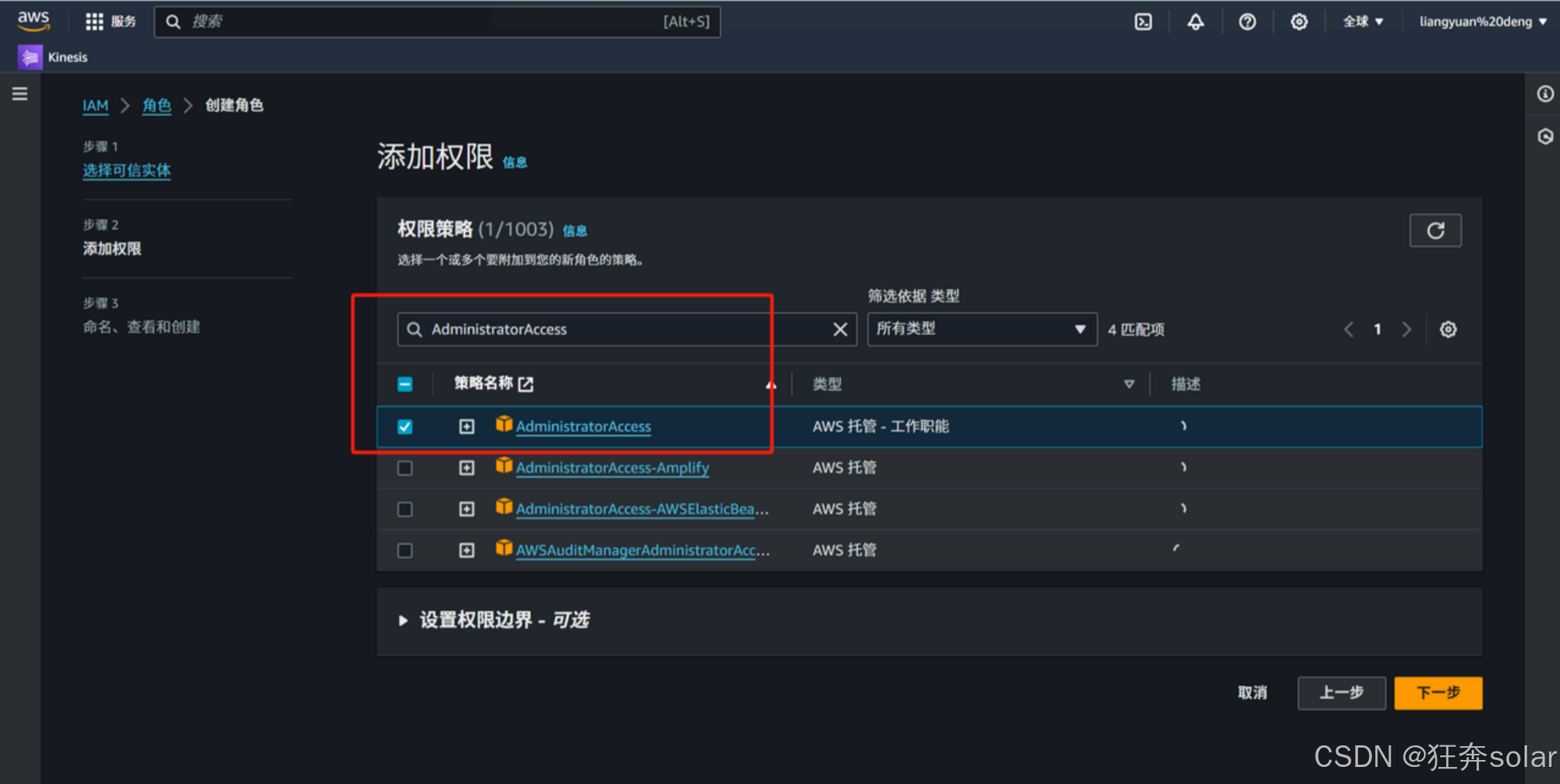Check the AdministratorAccess-Amplify checkbox
The width and height of the screenshot is (1560, 784).
point(405,468)
